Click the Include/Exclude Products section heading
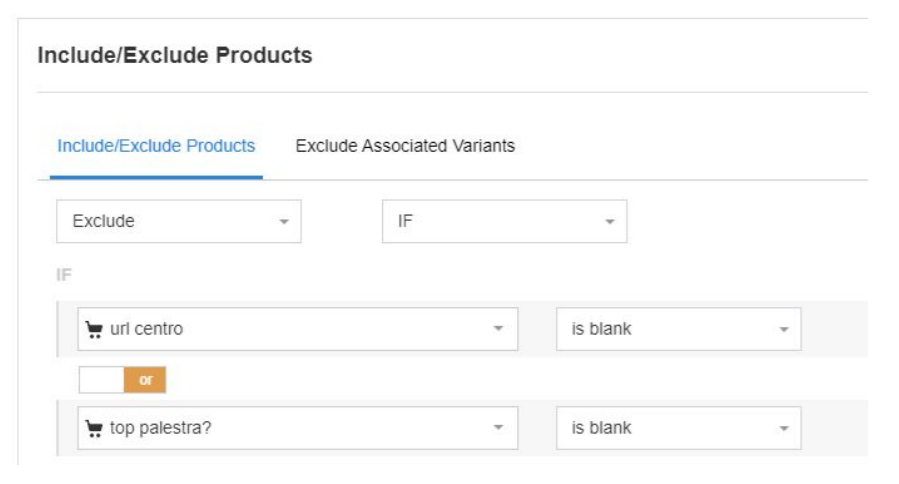The width and height of the screenshot is (899, 484). (x=175, y=56)
